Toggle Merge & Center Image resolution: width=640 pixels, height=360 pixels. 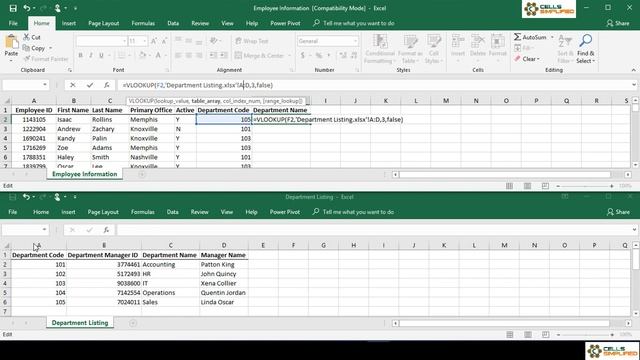tap(260, 55)
